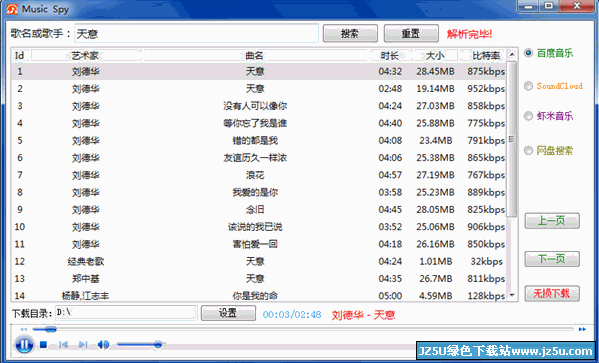Go to next page with 下一页
The height and width of the screenshot is (363, 599).
pyautogui.click(x=552, y=259)
